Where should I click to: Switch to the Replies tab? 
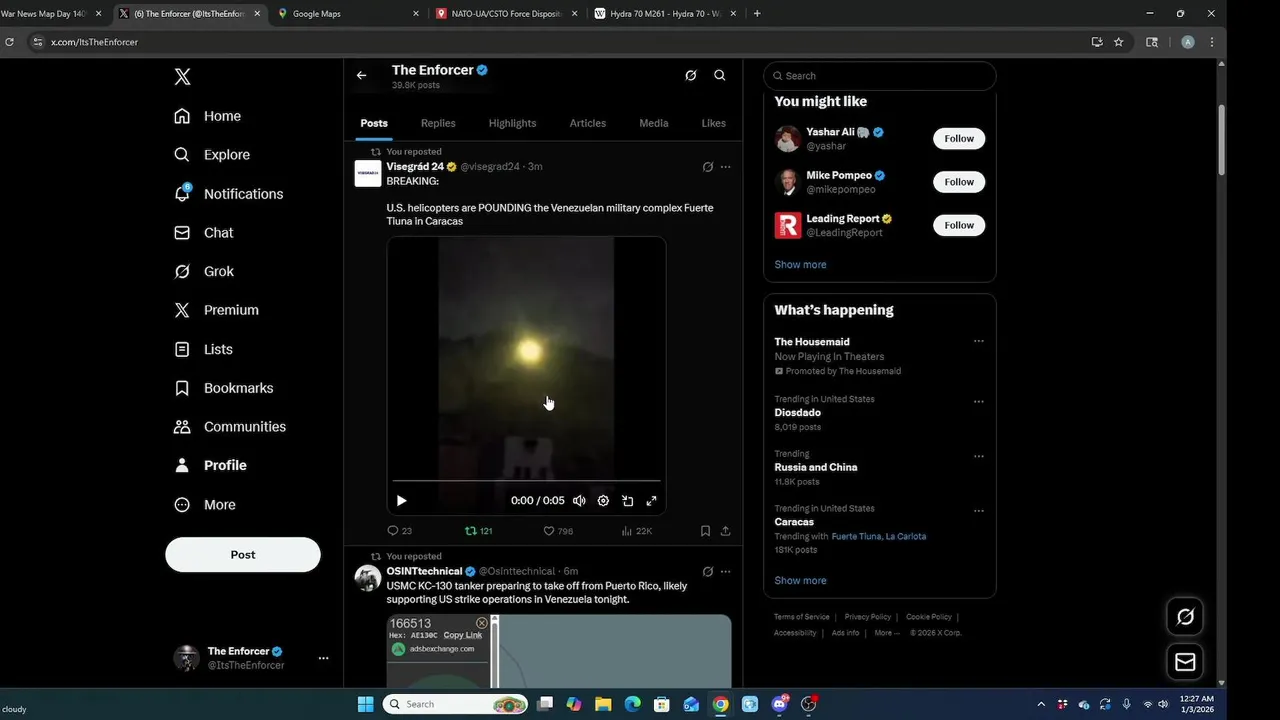[438, 123]
